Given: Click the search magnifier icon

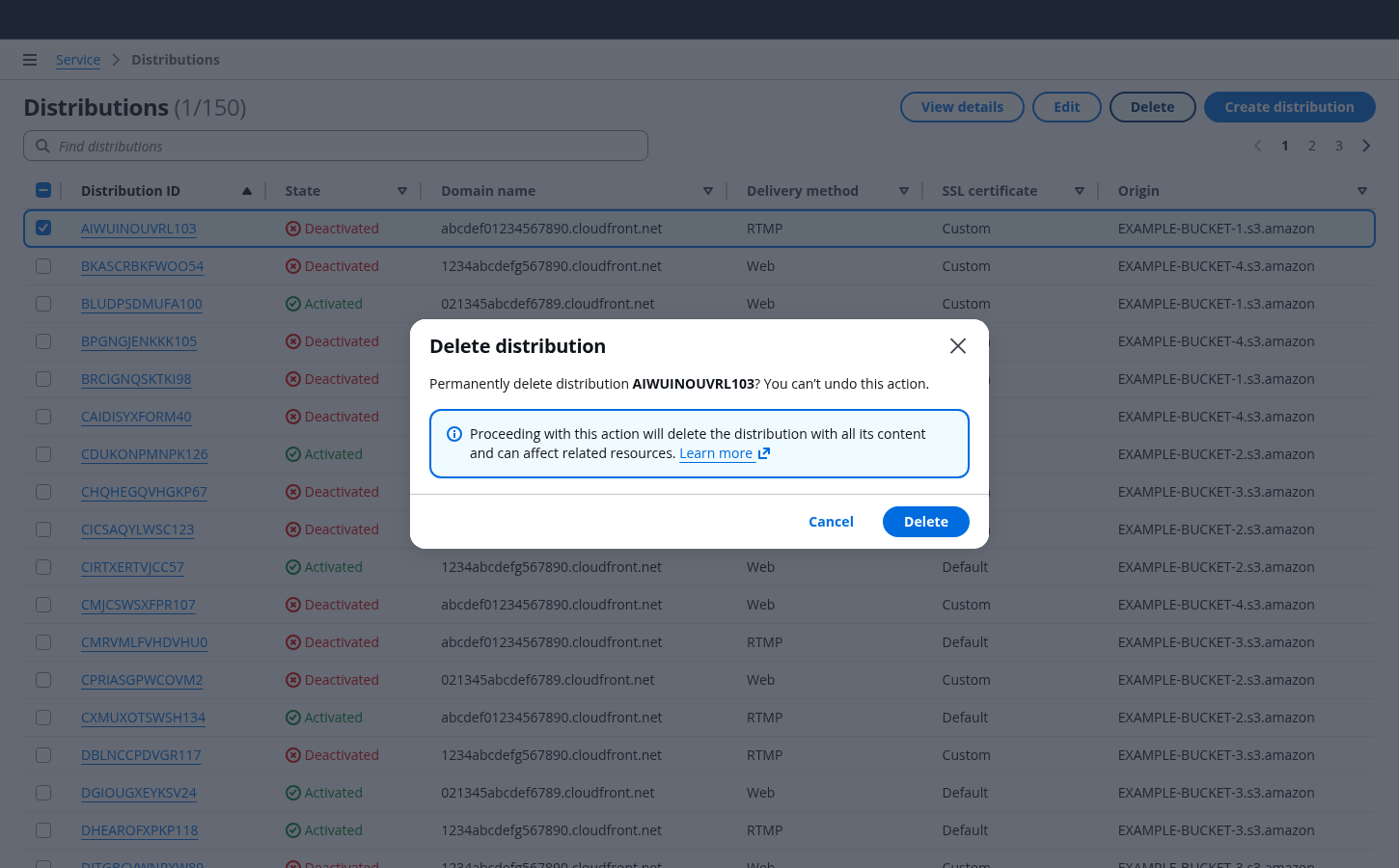Looking at the screenshot, I should 42,147.
